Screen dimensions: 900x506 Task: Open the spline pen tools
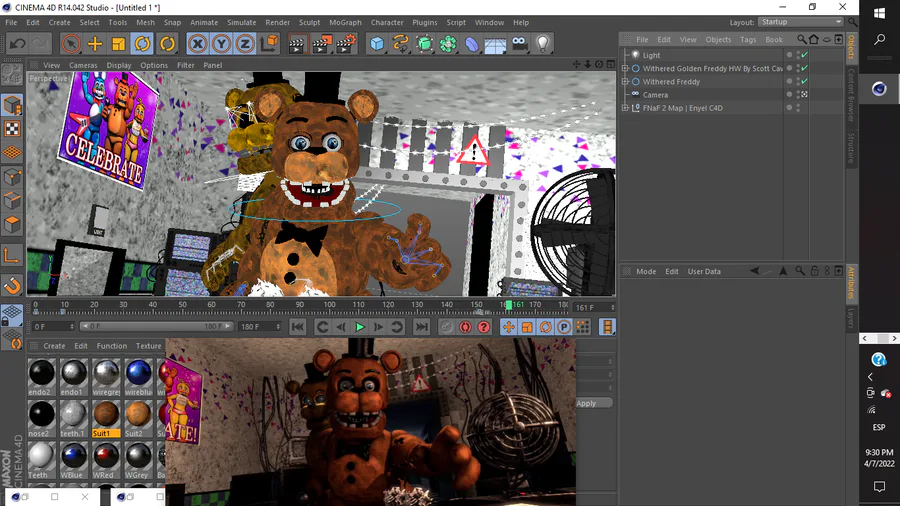click(x=401, y=44)
